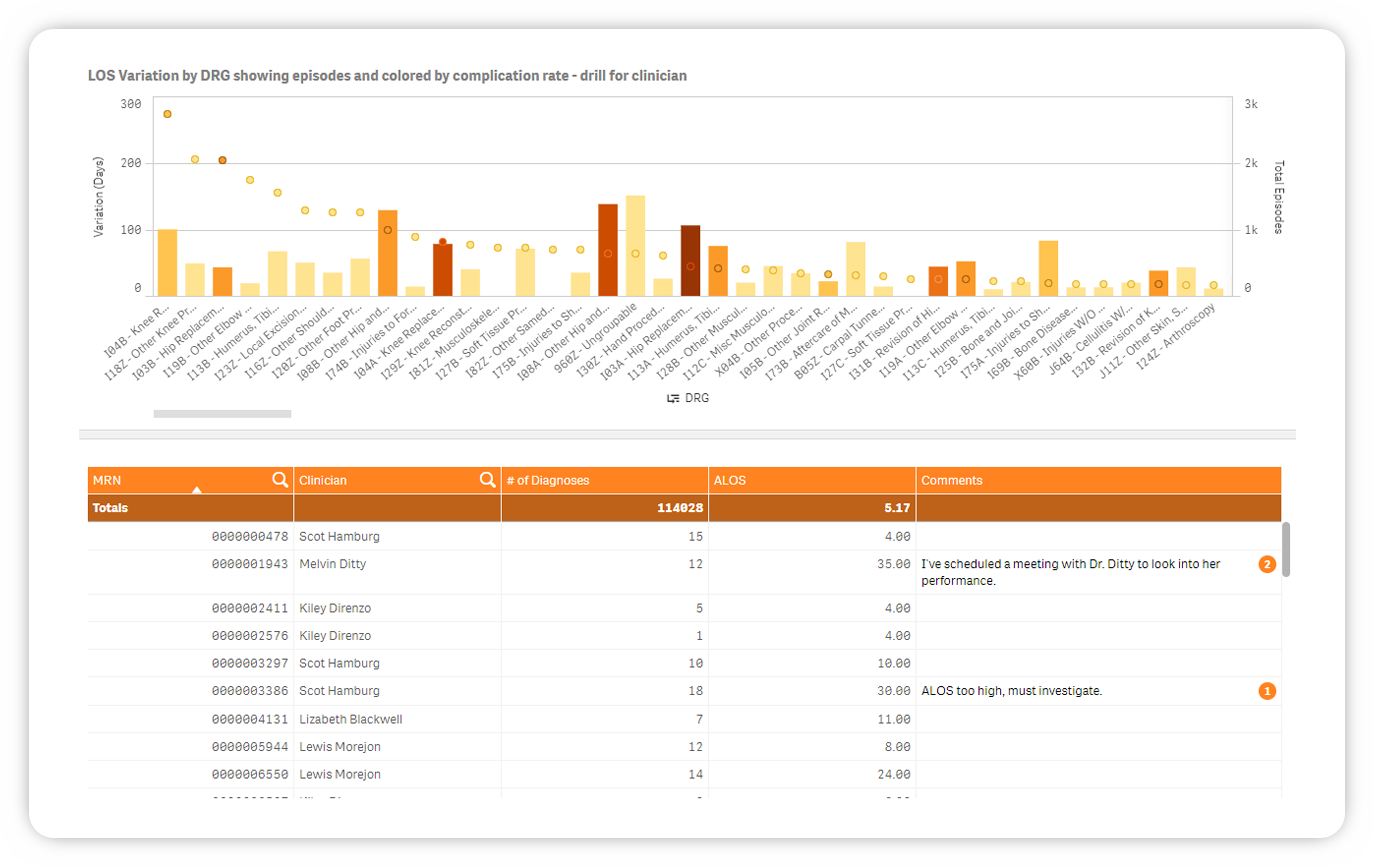Open the comment badge showing 1
This screenshot has width=1374, height=867.
1267,691
